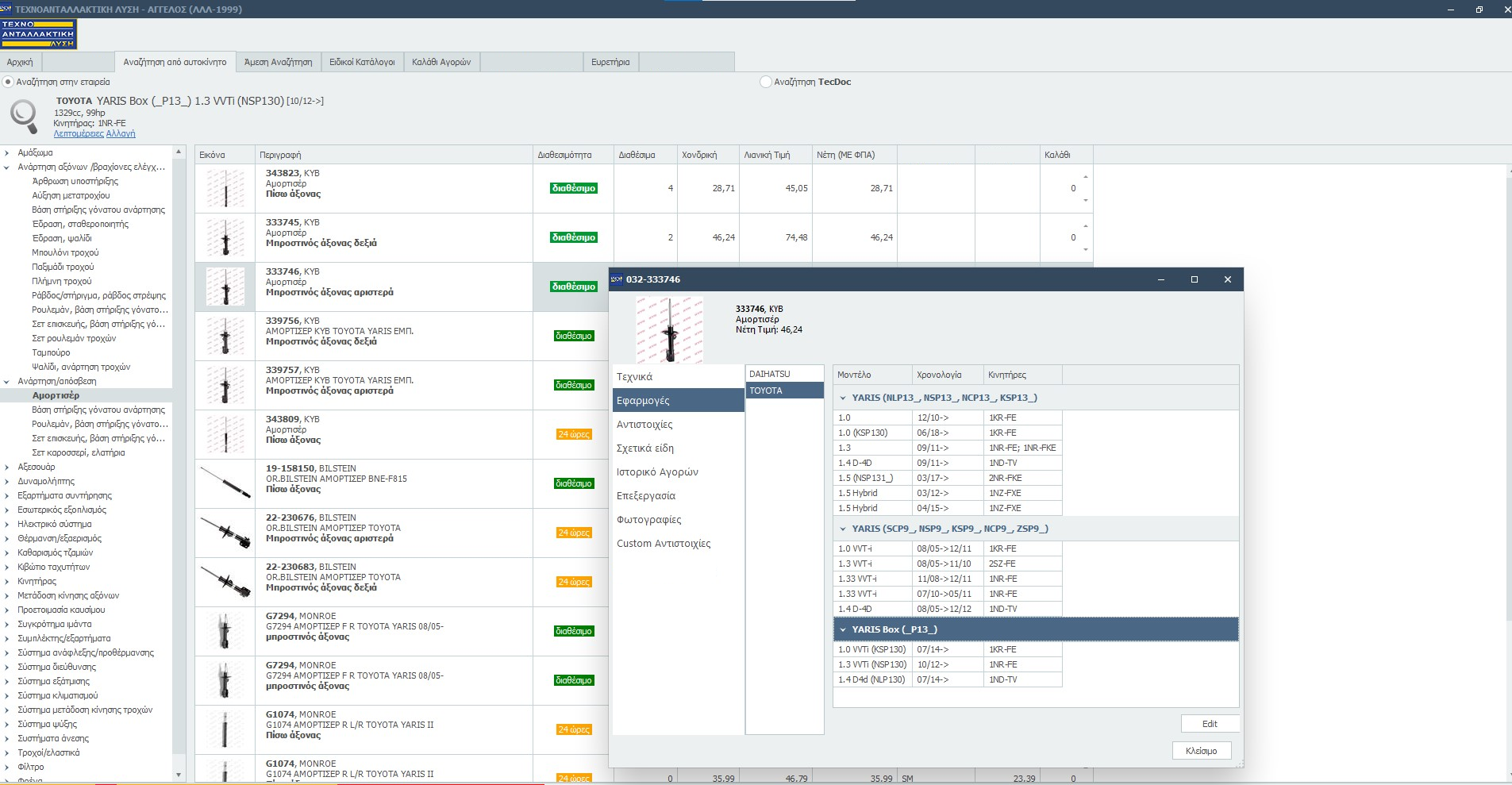
Task: Select Αμορτισέρ tree item
Action: click(x=56, y=395)
